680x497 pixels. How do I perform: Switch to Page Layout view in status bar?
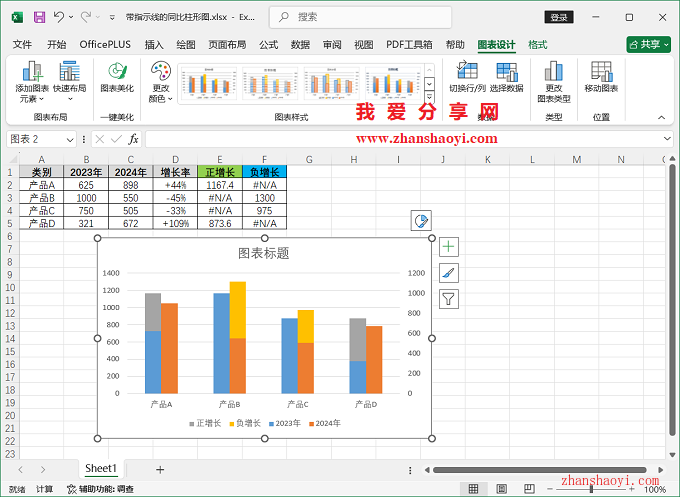point(499,489)
